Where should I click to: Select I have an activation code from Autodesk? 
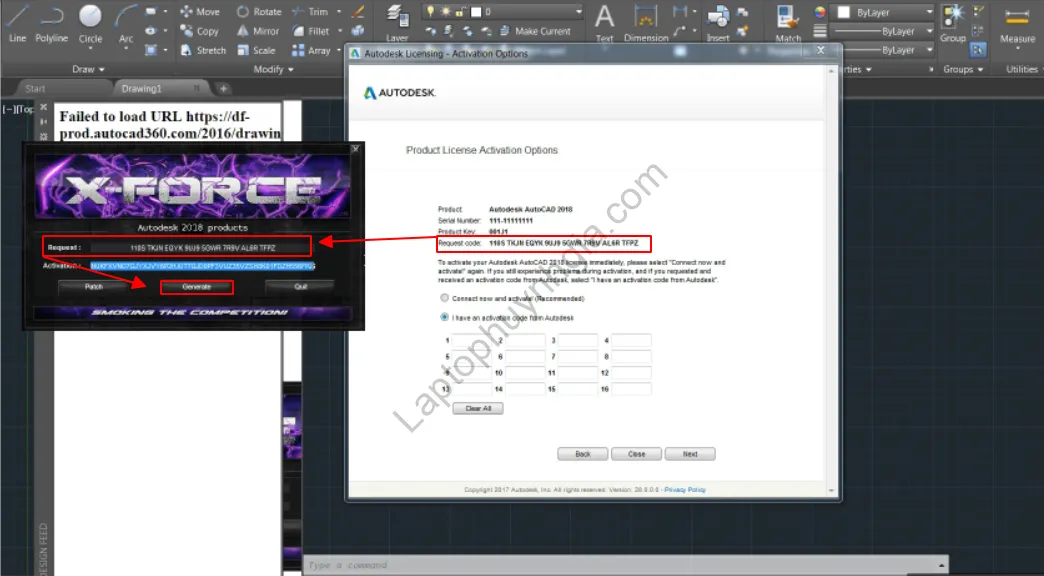pos(443,316)
